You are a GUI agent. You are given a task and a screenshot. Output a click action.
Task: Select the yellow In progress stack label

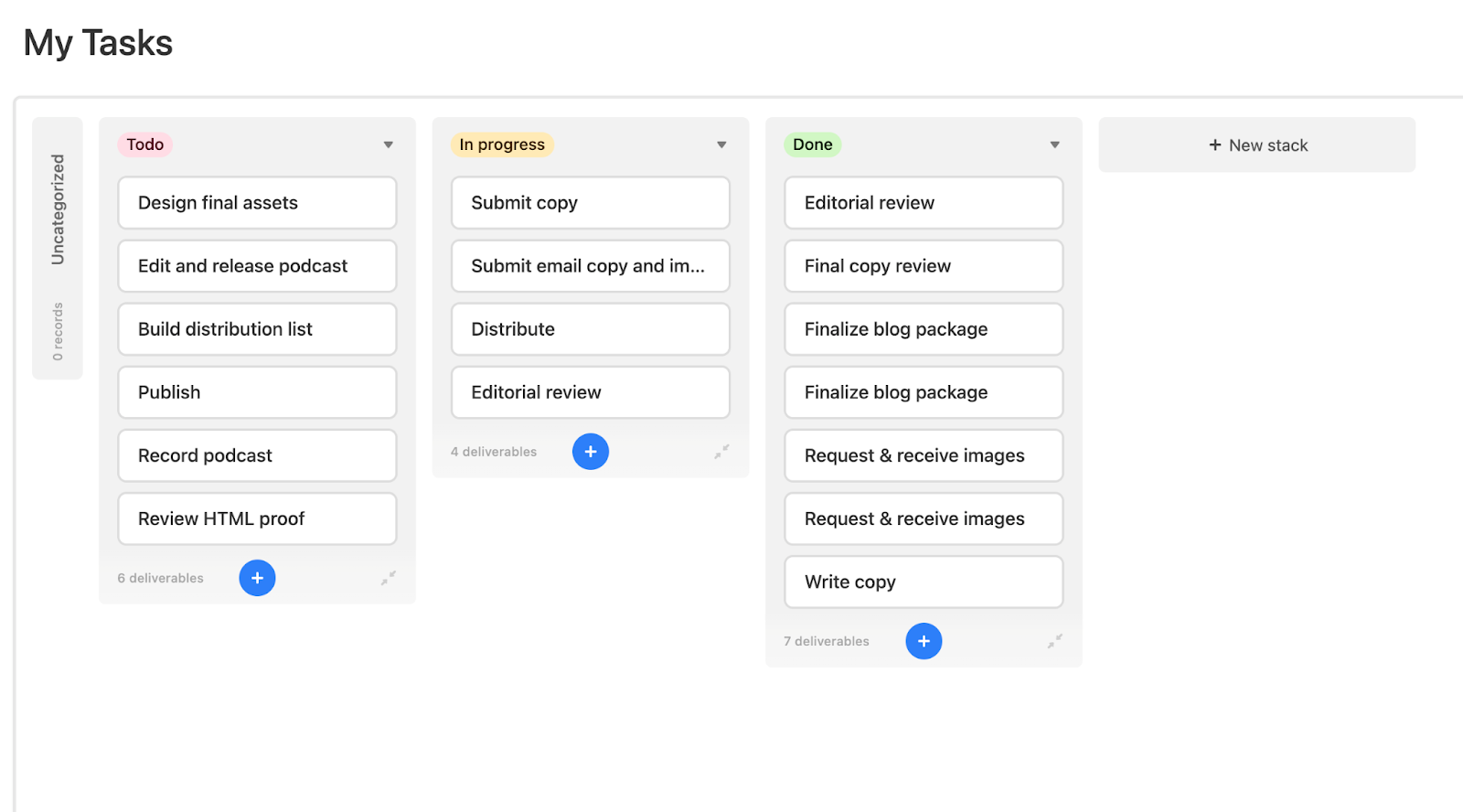pyautogui.click(x=502, y=144)
